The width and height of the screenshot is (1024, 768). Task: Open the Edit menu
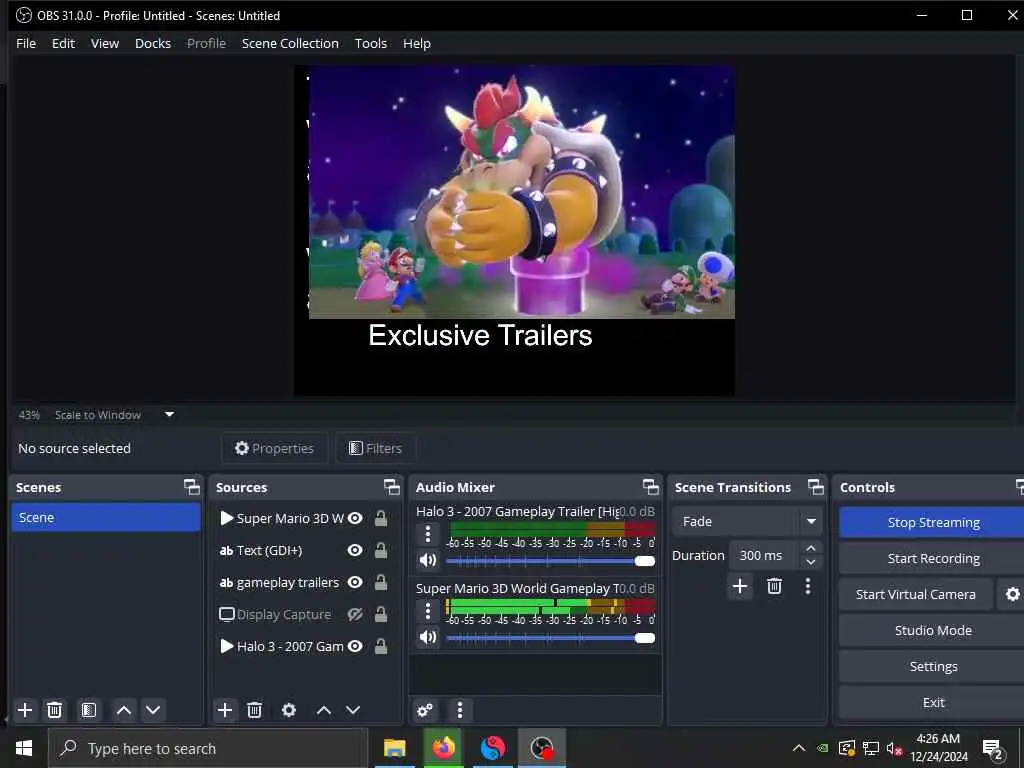(x=63, y=43)
